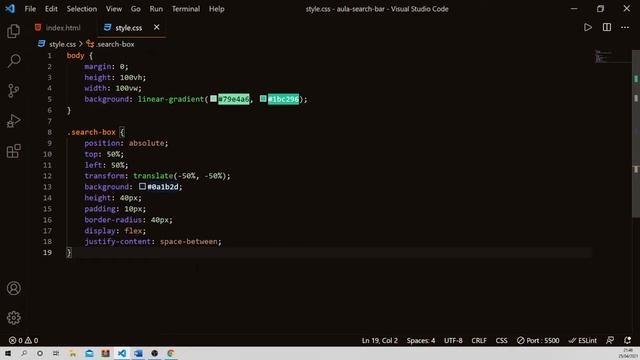Click the ESLint status item
The image size is (640, 360).
pyautogui.click(x=583, y=340)
